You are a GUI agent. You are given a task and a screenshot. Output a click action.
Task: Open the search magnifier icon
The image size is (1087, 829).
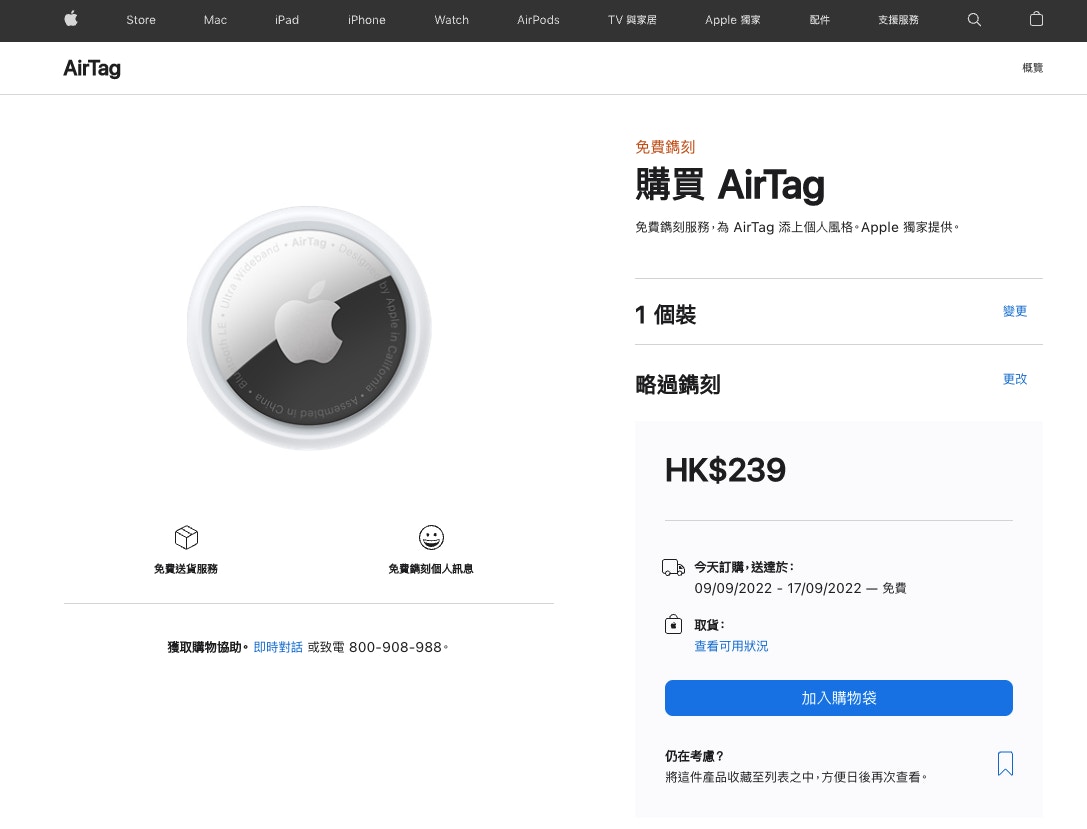[974, 19]
